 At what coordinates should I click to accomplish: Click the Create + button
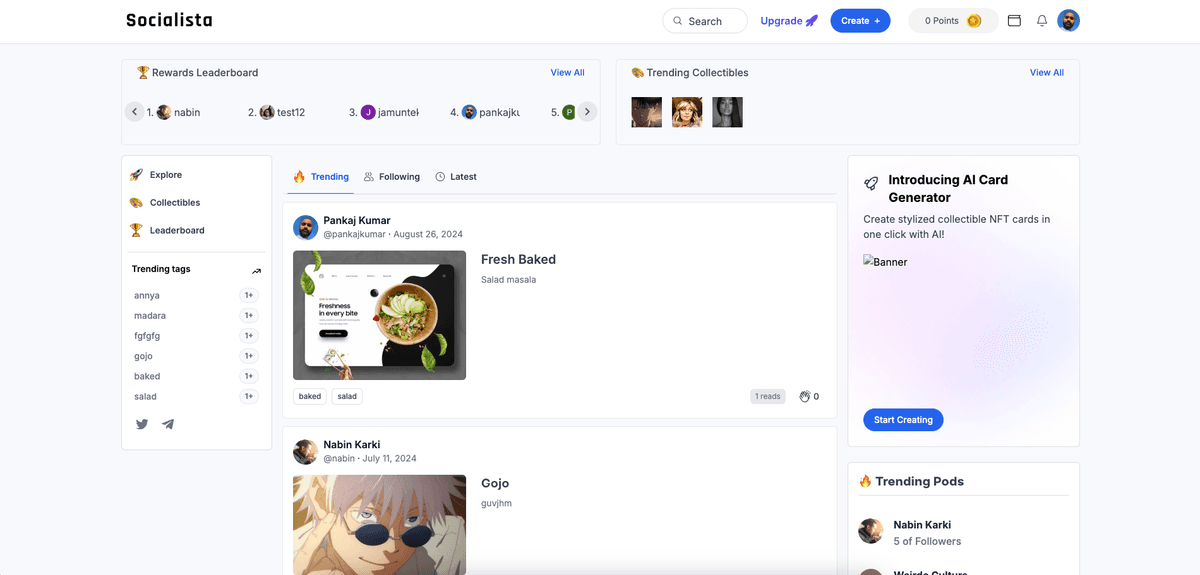(860, 21)
